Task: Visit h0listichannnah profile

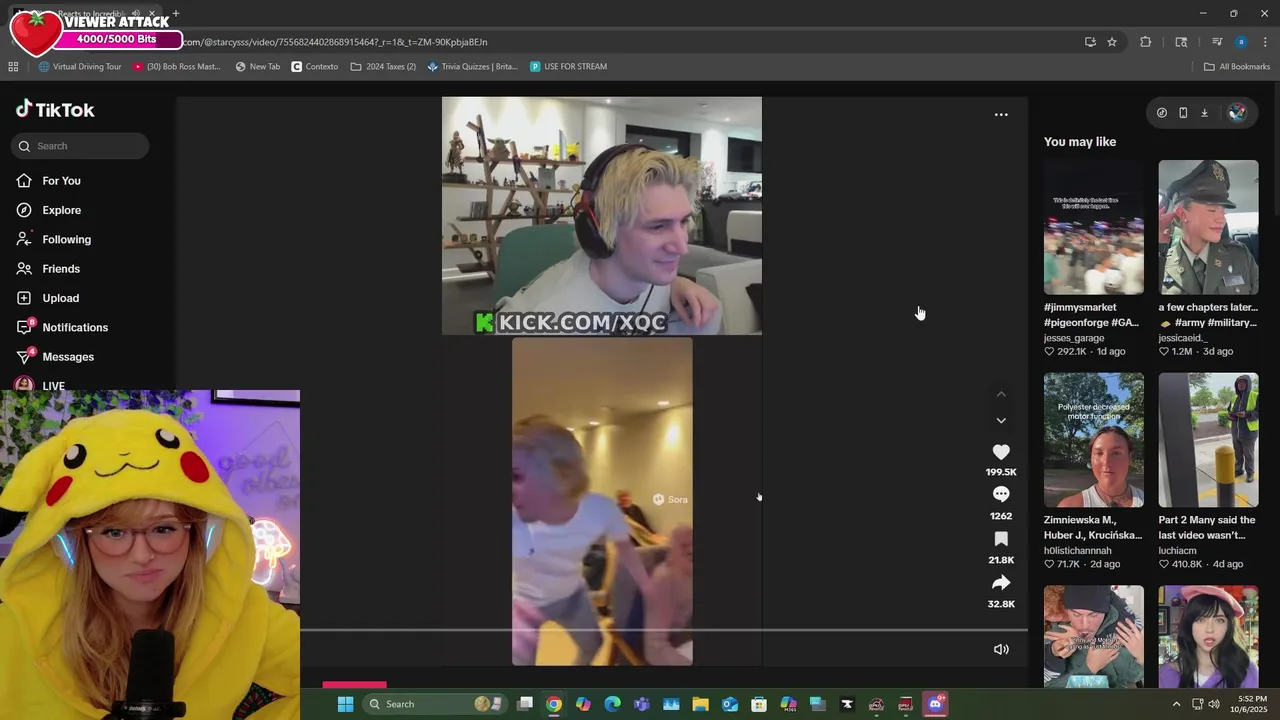Action: [1078, 551]
